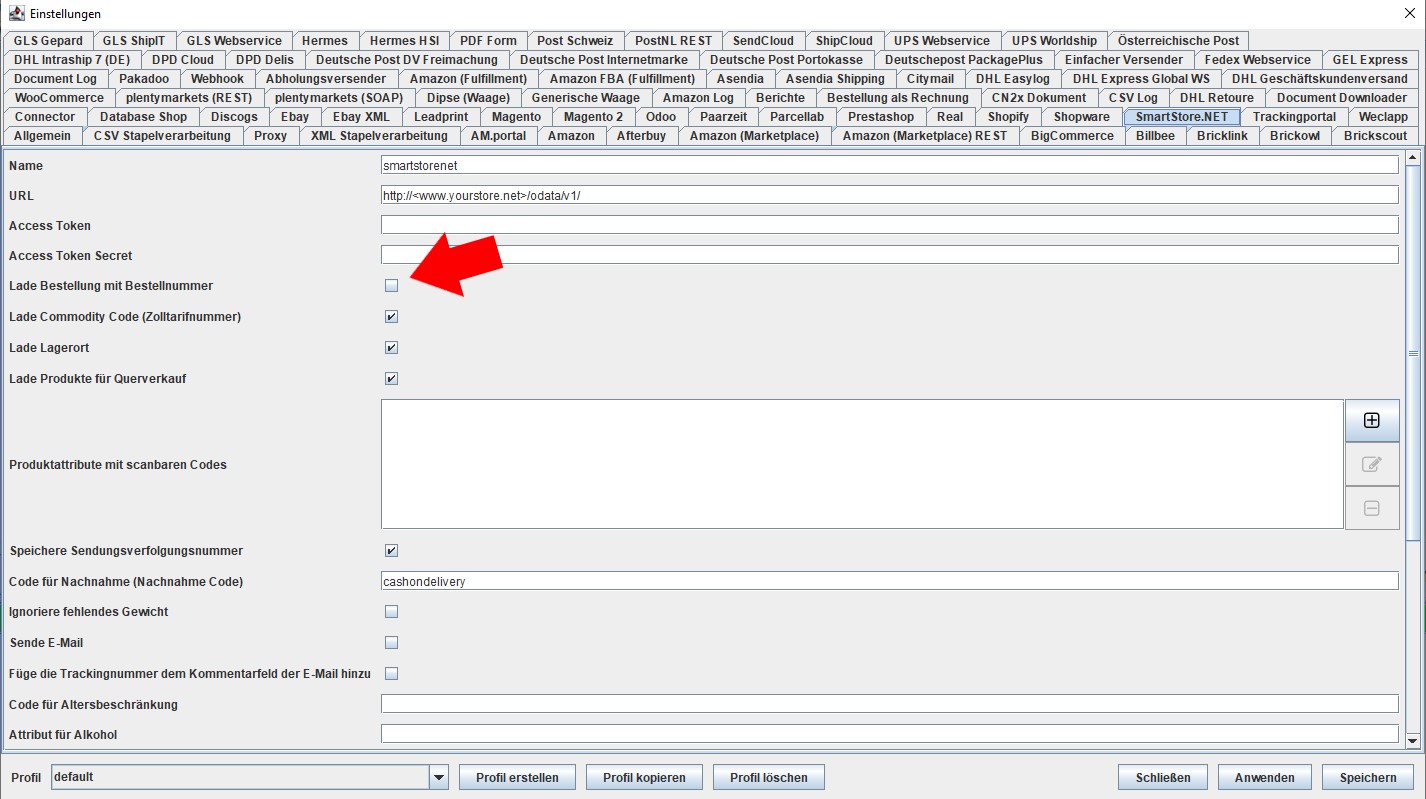The image size is (1426, 799).
Task: Click the Attribut für Alkohol field
Action: [x=889, y=735]
